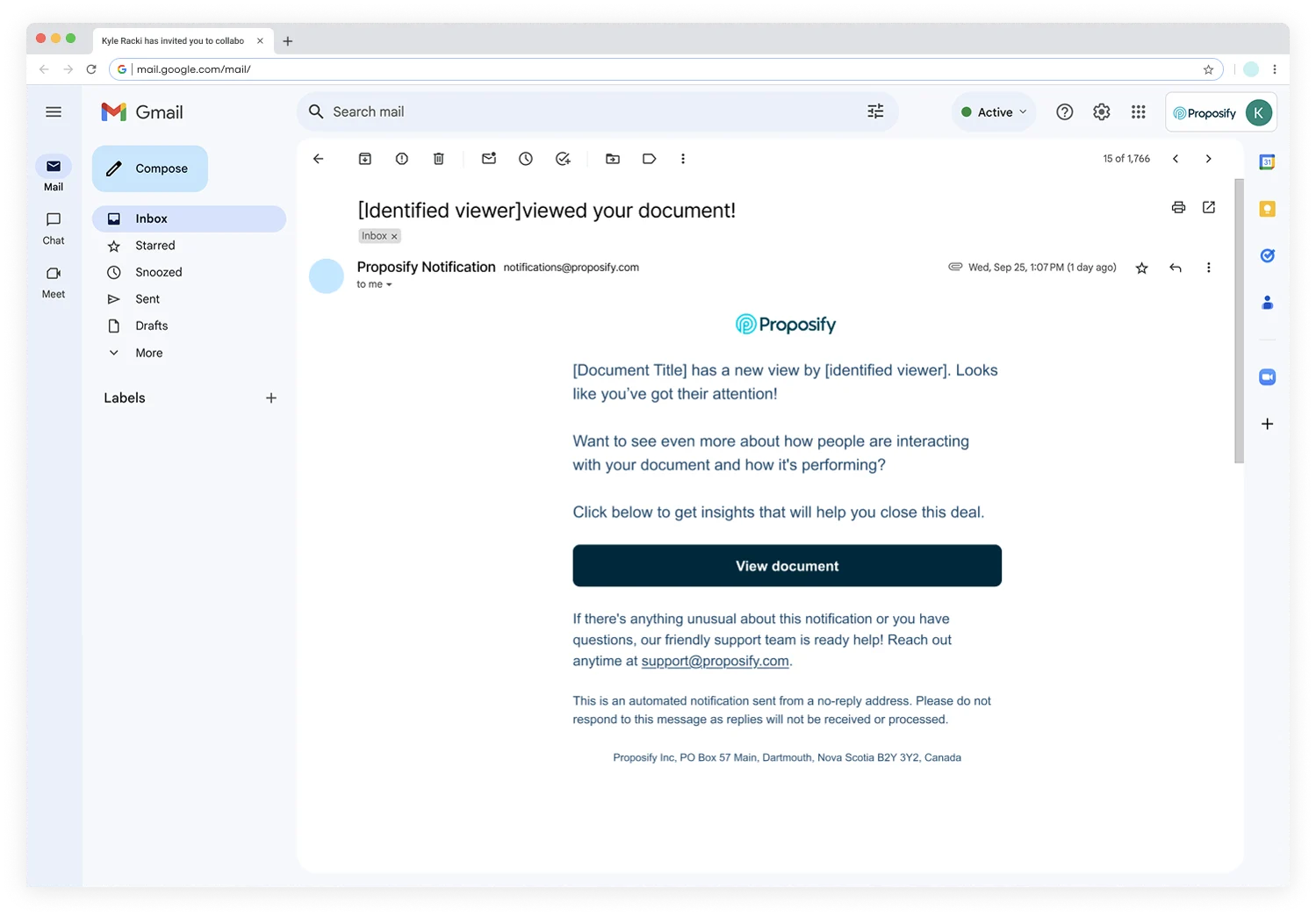Archive this email
Image resolution: width=1316 pixels, height=917 pixels.
click(x=365, y=159)
